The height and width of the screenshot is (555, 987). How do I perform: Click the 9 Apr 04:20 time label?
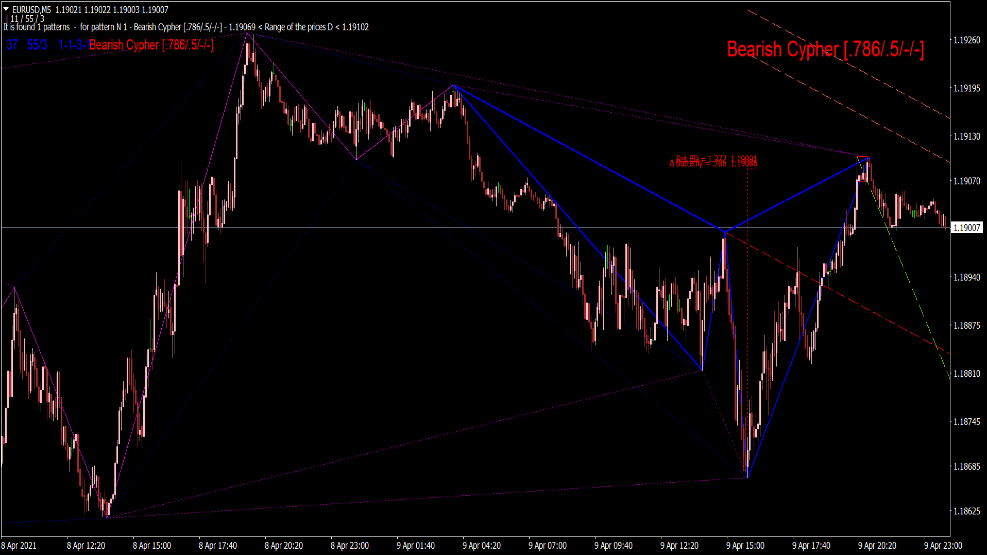coord(483,546)
